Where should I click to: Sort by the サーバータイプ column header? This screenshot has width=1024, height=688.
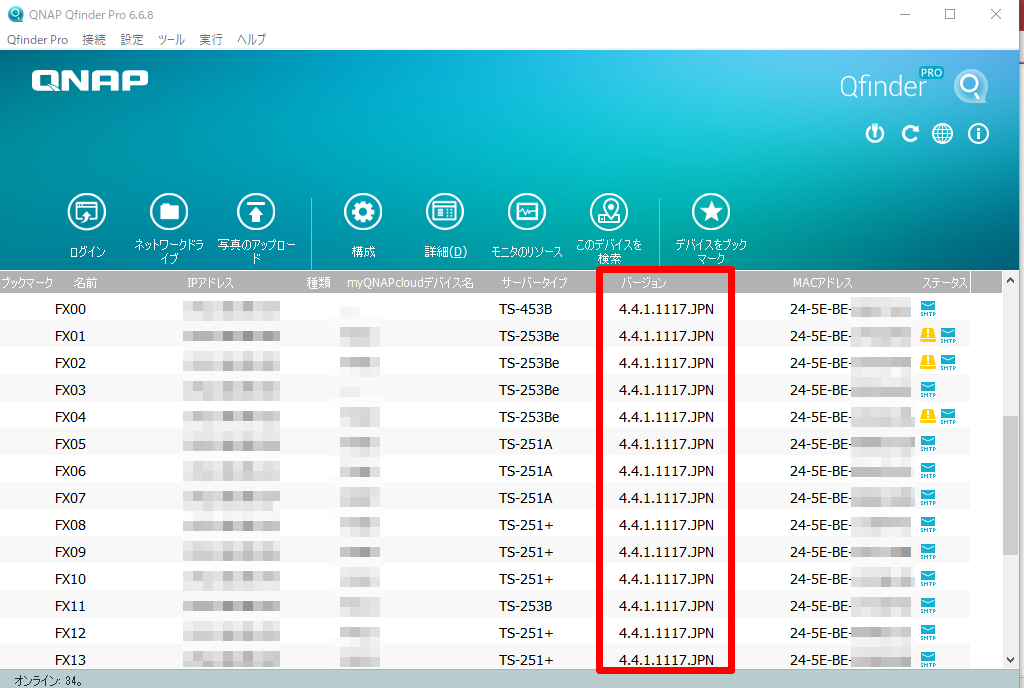tap(534, 283)
